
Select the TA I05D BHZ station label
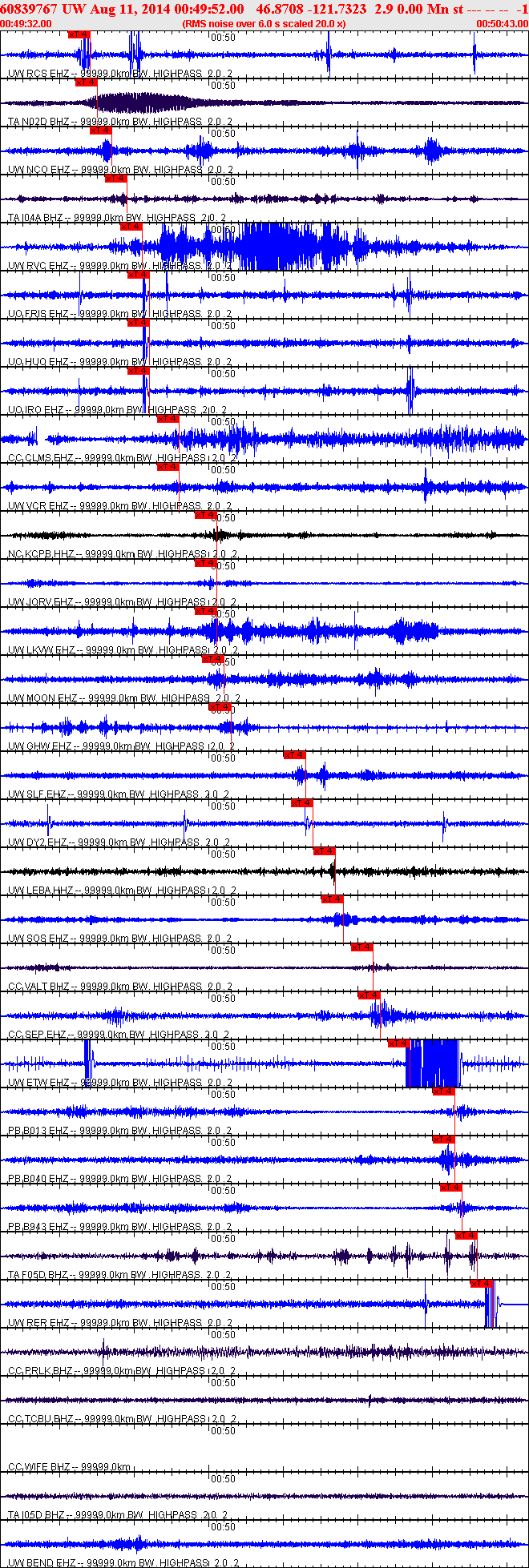[x=37, y=1515]
